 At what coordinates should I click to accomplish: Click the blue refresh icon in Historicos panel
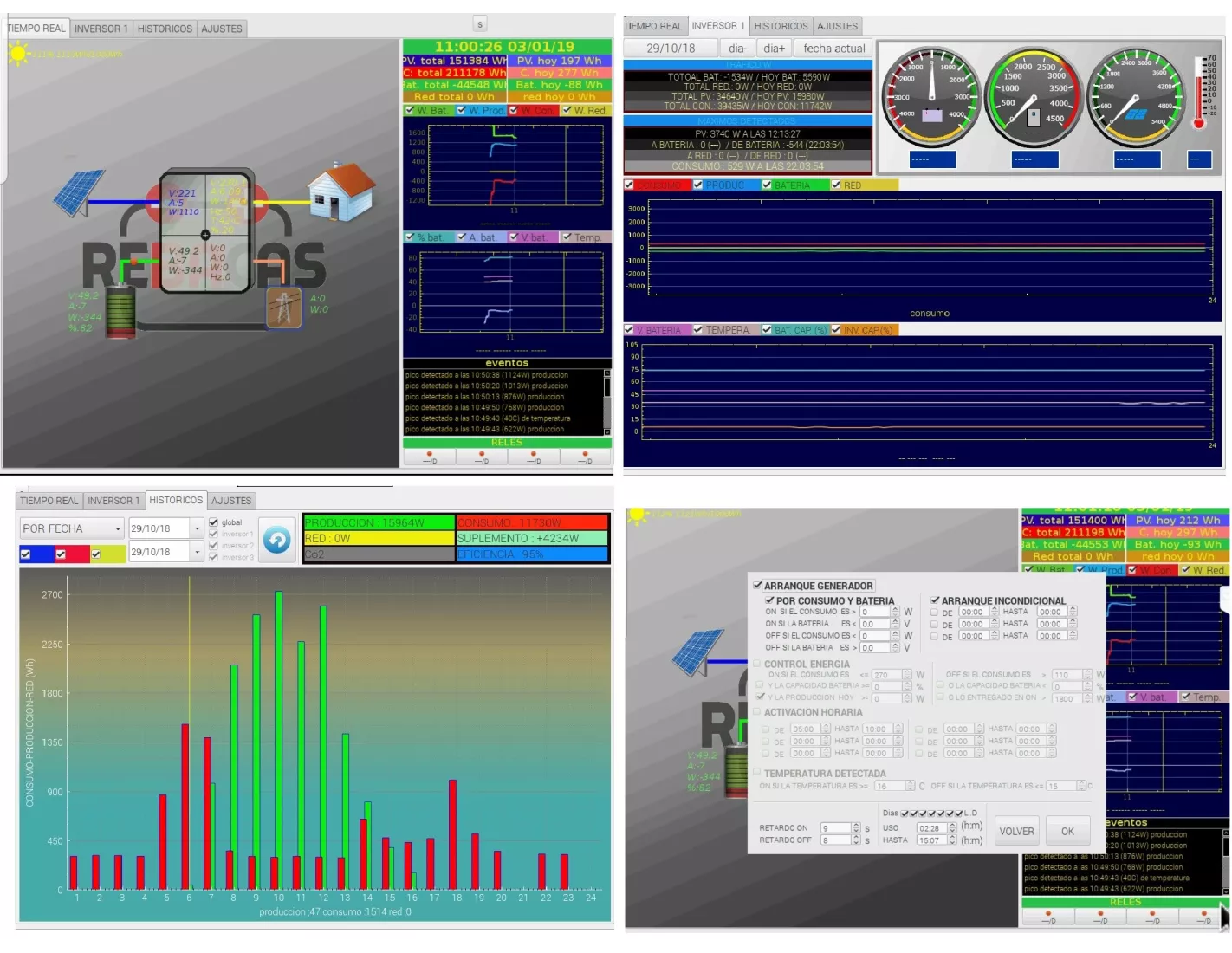(x=277, y=540)
